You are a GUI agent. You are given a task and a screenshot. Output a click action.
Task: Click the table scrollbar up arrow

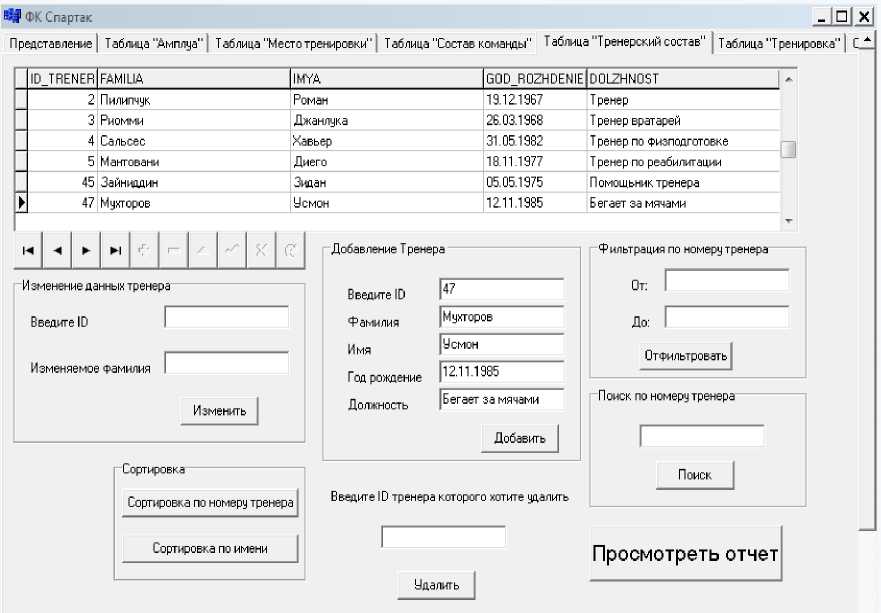(x=788, y=79)
